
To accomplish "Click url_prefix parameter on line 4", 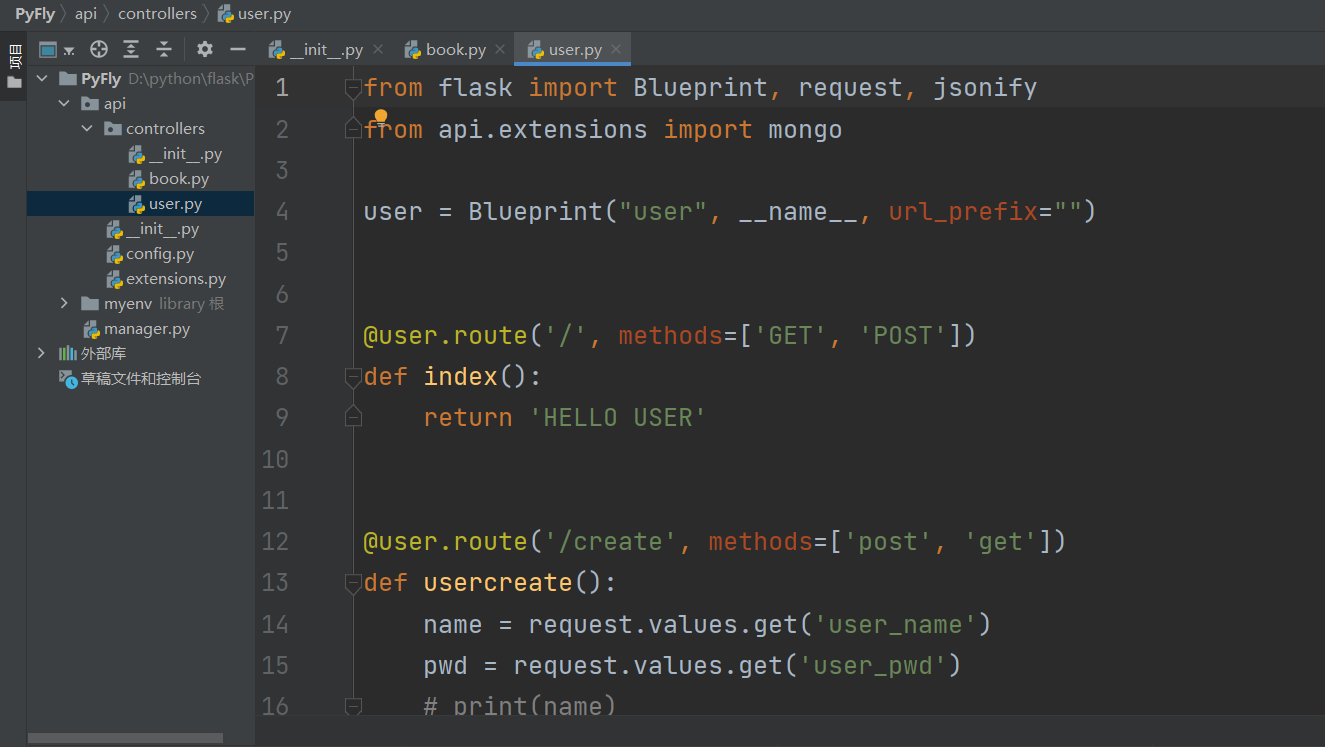I will [963, 211].
